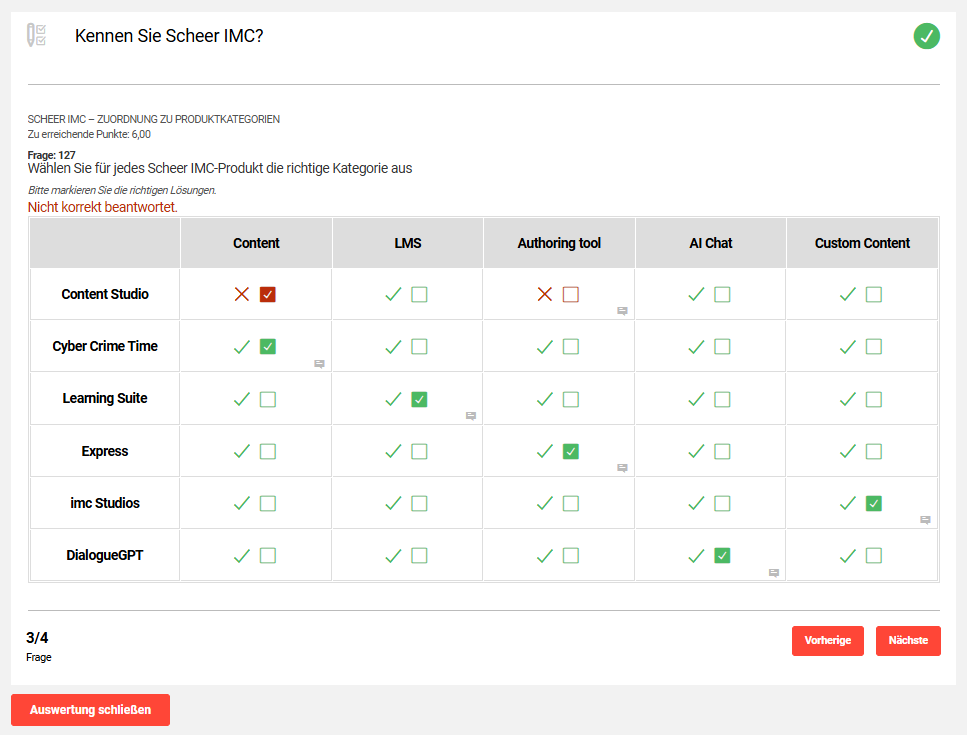The image size is (967, 735).
Task: Click the LMS column header
Action: (x=408, y=243)
